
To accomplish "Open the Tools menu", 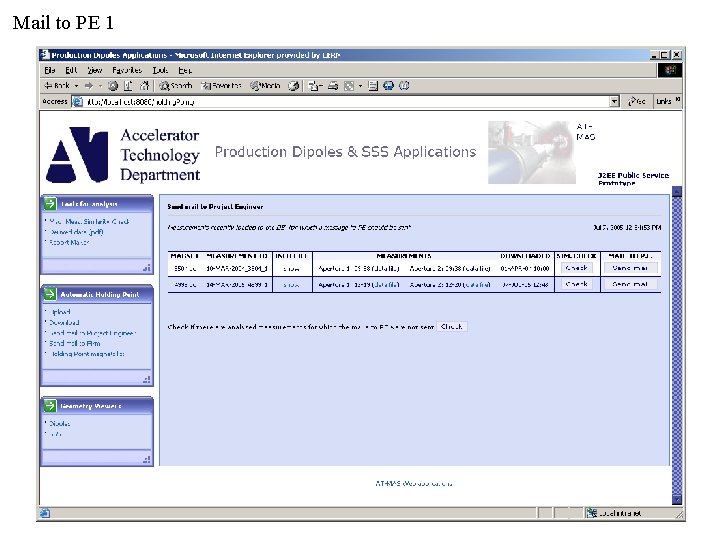I will (160, 71).
